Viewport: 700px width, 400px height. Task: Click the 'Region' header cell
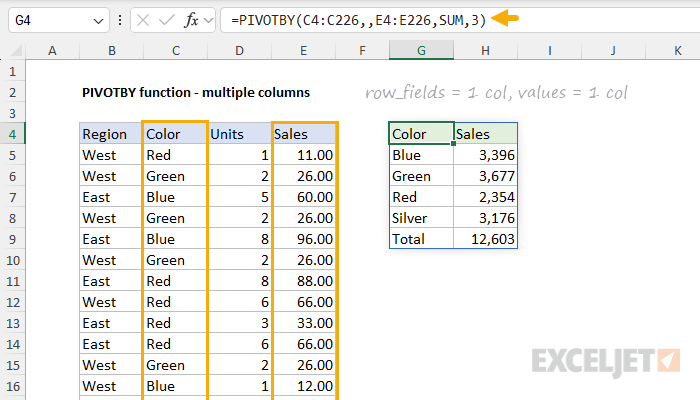click(x=111, y=134)
